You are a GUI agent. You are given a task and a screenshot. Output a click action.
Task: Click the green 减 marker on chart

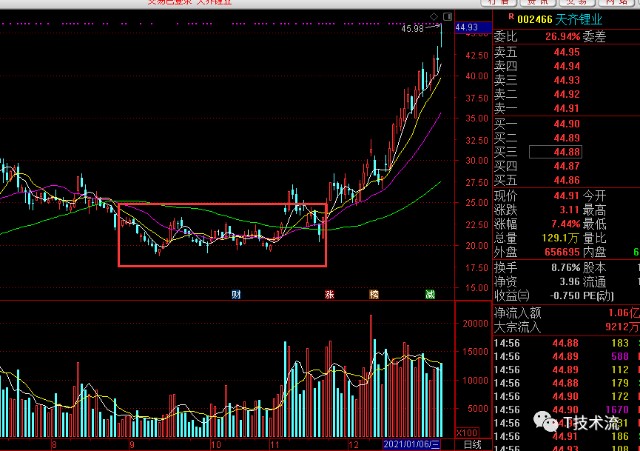(x=429, y=294)
